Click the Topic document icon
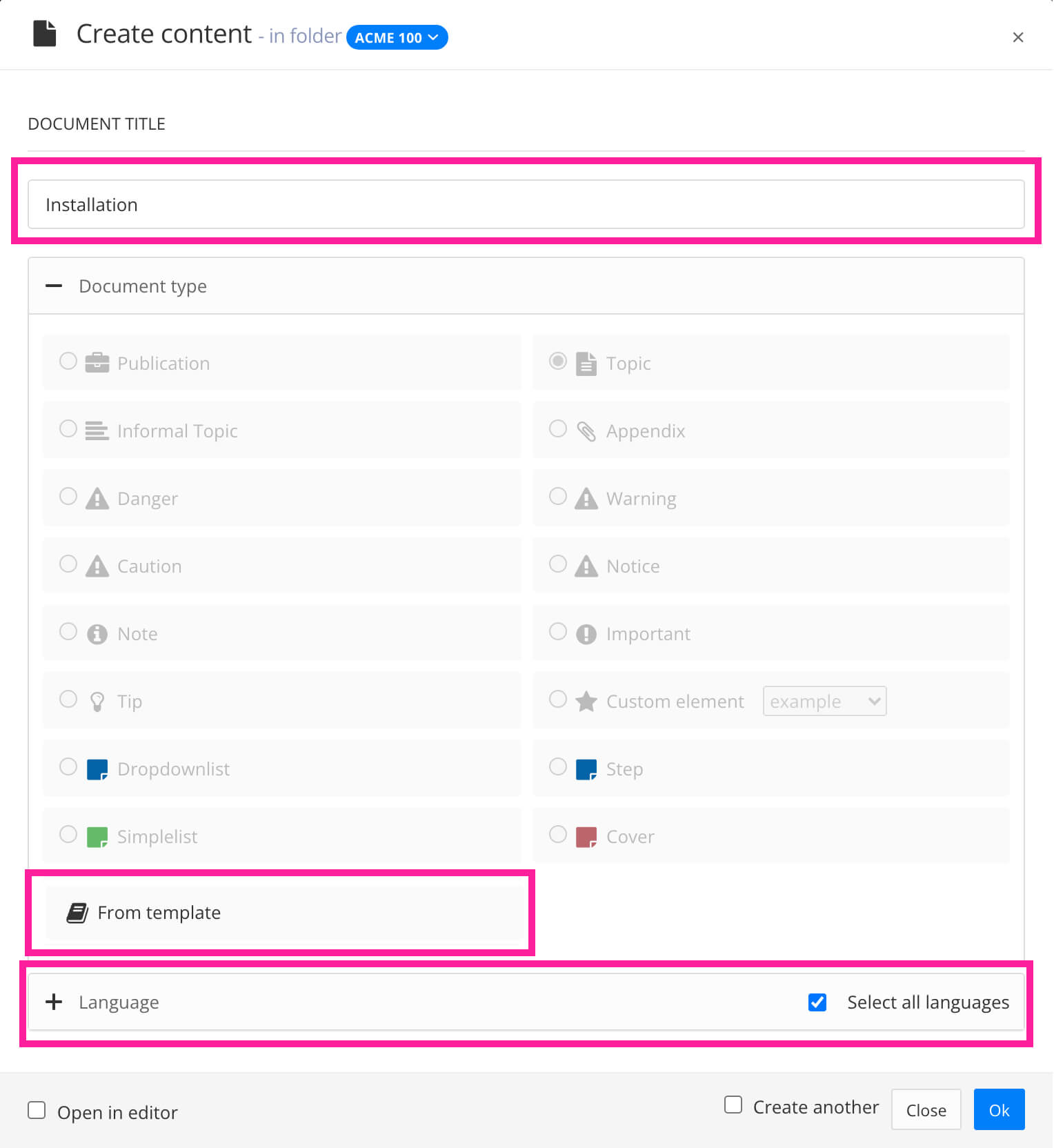This screenshot has width=1054, height=1148. 586,362
